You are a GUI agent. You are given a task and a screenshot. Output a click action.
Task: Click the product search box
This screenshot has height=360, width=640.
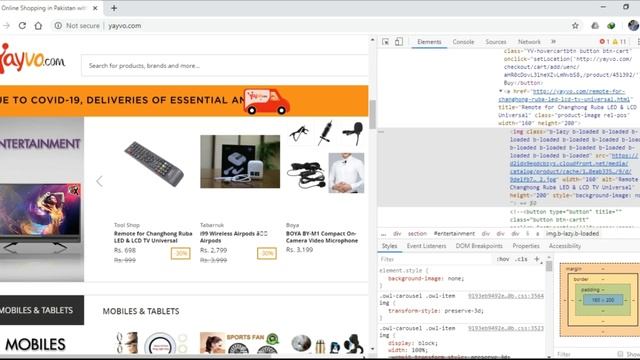(x=224, y=65)
